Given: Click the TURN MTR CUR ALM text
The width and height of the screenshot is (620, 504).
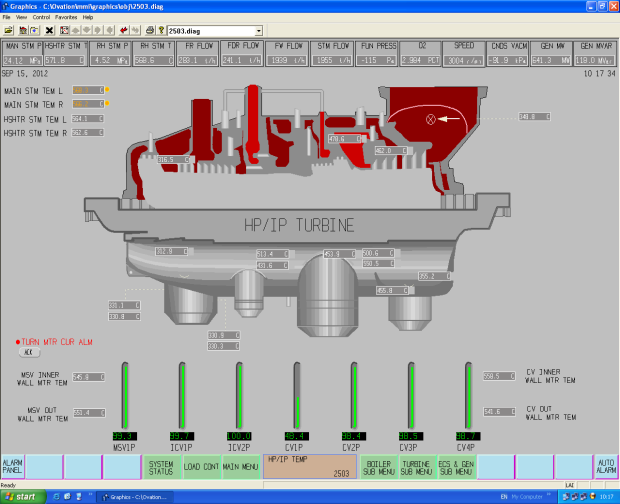Looking at the screenshot, I should (x=57, y=342).
